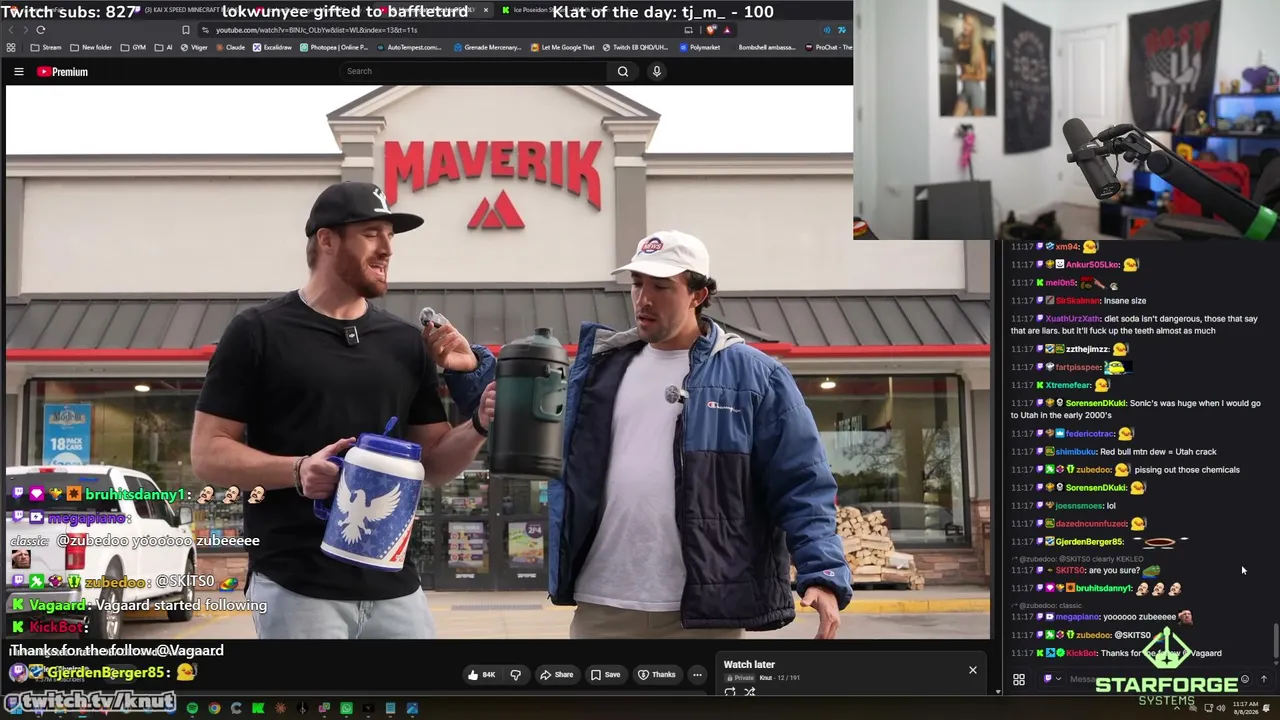This screenshot has width=1280, height=720.
Task: Click the video player showing Maverik store
Action: coord(498,362)
